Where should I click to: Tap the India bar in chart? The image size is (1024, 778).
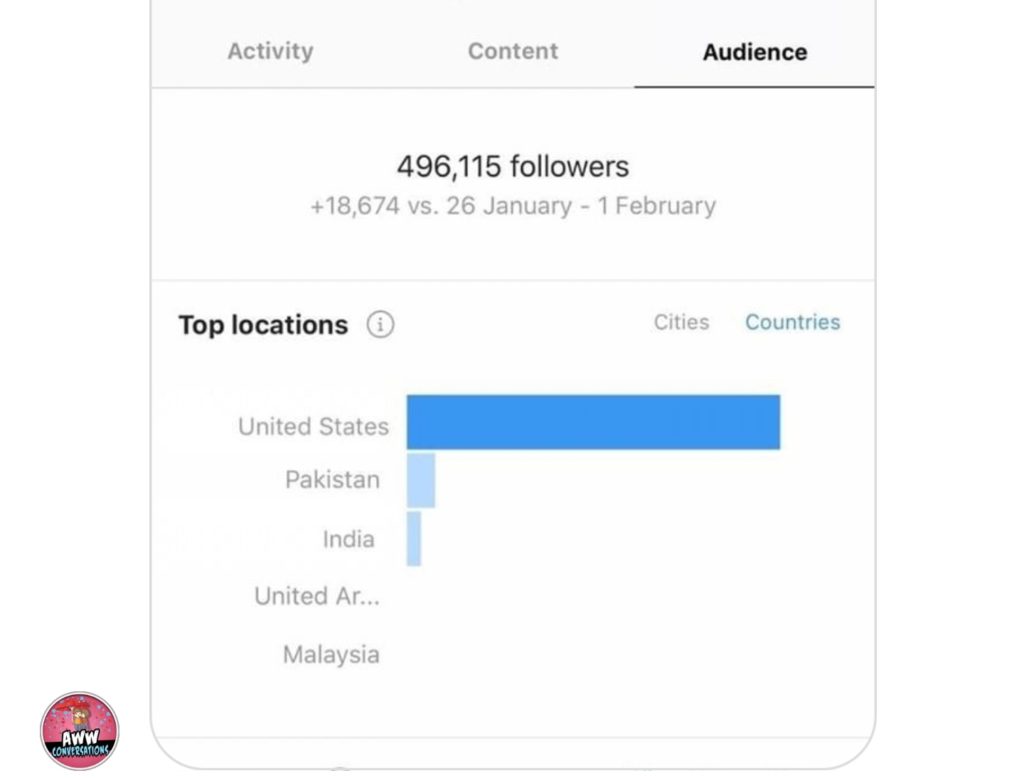coord(413,538)
